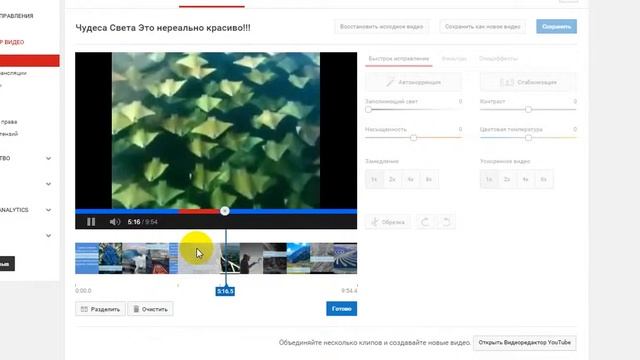The height and width of the screenshot is (360, 640).
Task: Expand the ANALYTICS sidebar section
Action: pyautogui.click(x=49, y=210)
